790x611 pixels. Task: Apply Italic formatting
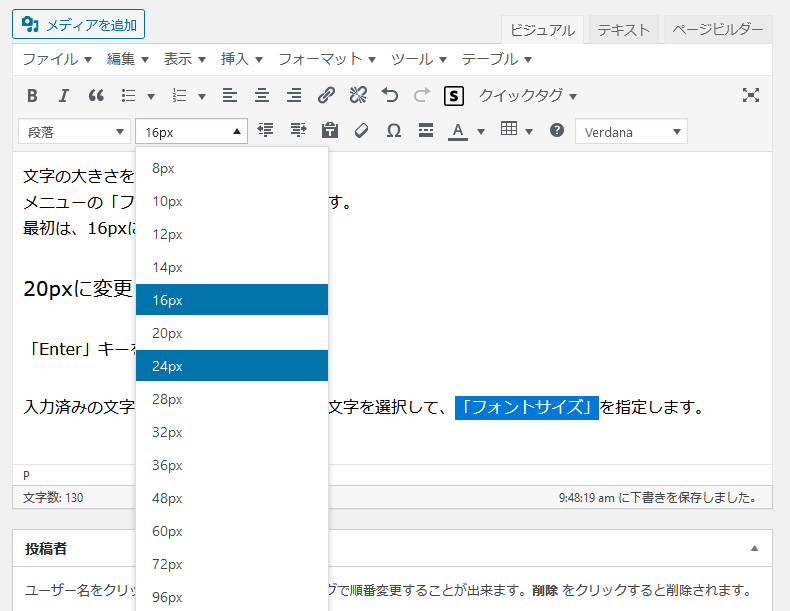point(63,95)
